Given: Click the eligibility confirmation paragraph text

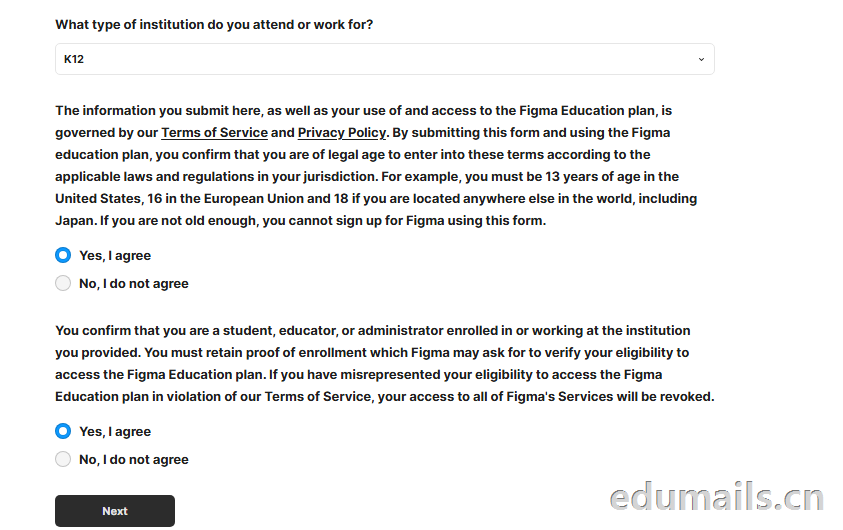Looking at the screenshot, I should 385,363.
